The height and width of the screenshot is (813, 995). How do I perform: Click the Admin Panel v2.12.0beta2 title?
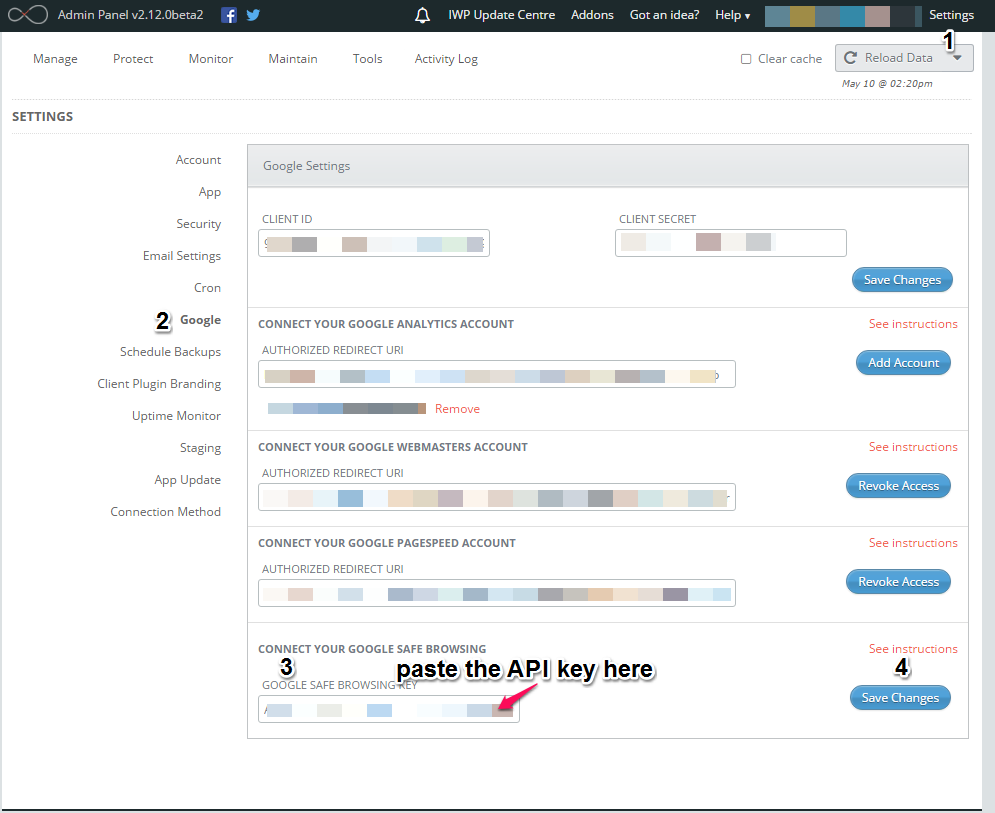tap(131, 15)
